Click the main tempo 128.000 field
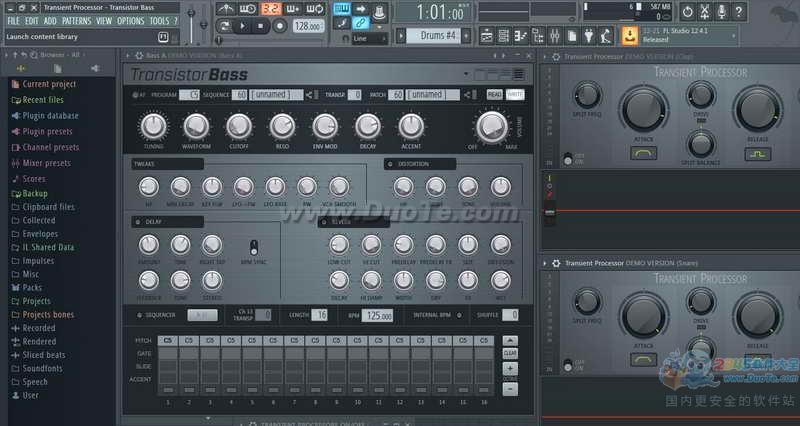This screenshot has height=426, width=800. tap(309, 26)
